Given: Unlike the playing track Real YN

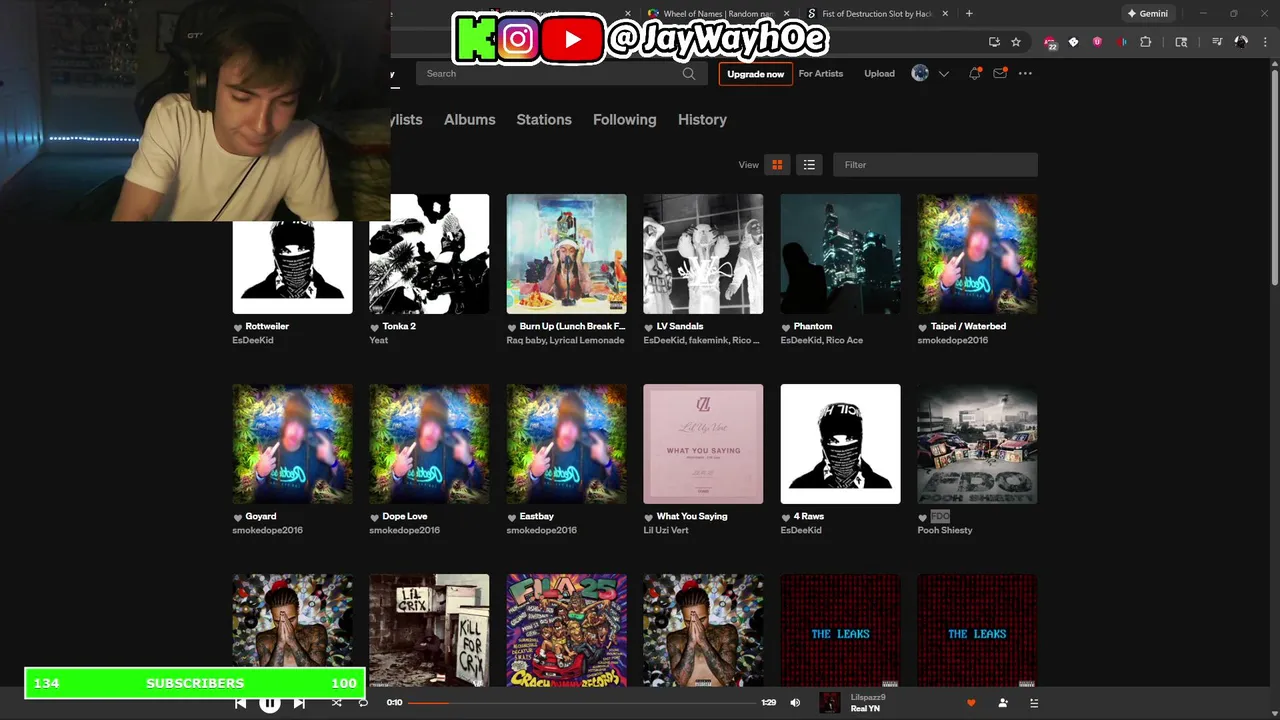Looking at the screenshot, I should [x=971, y=703].
